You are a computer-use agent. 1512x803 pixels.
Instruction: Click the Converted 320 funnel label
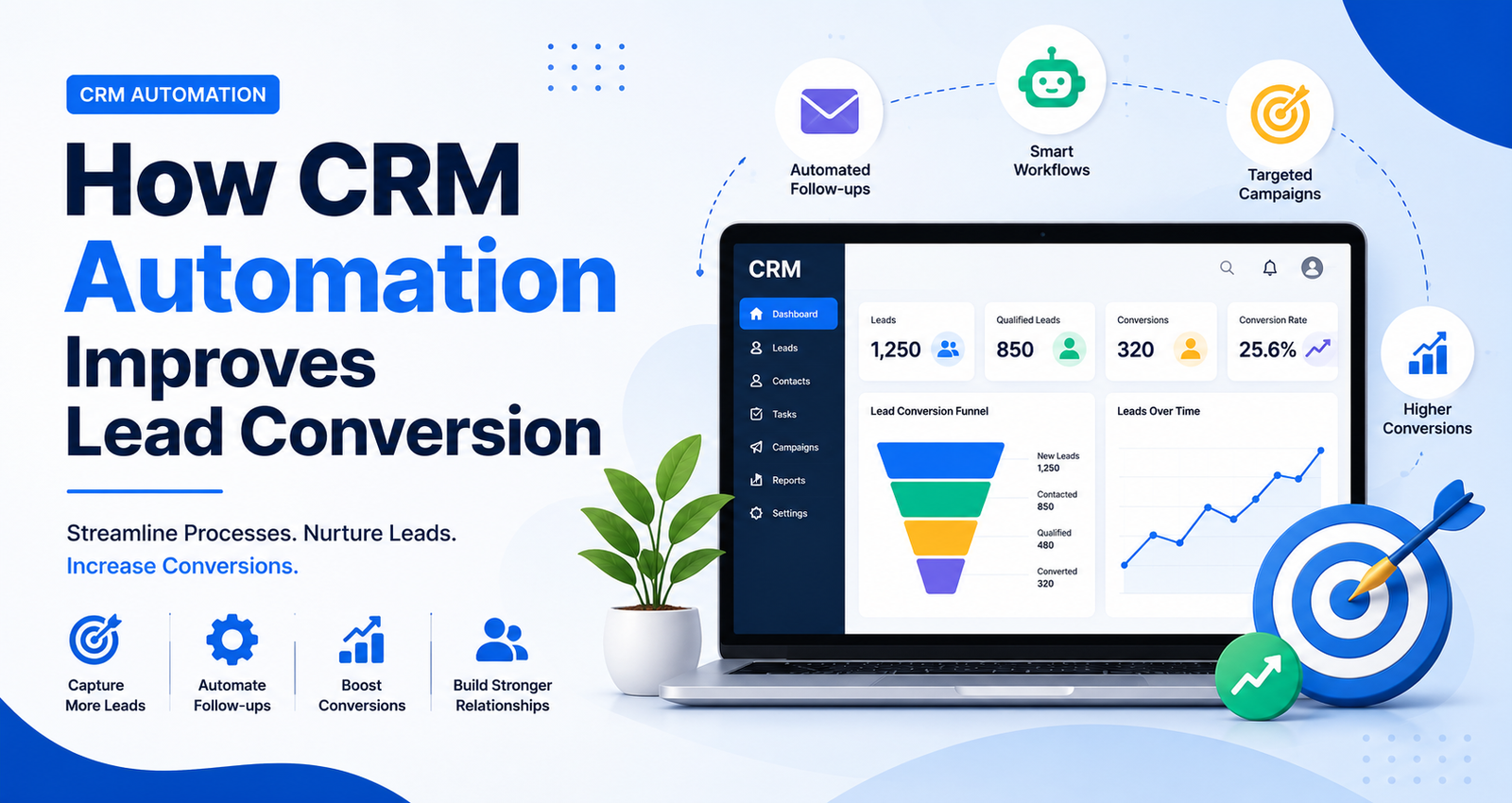[1057, 577]
